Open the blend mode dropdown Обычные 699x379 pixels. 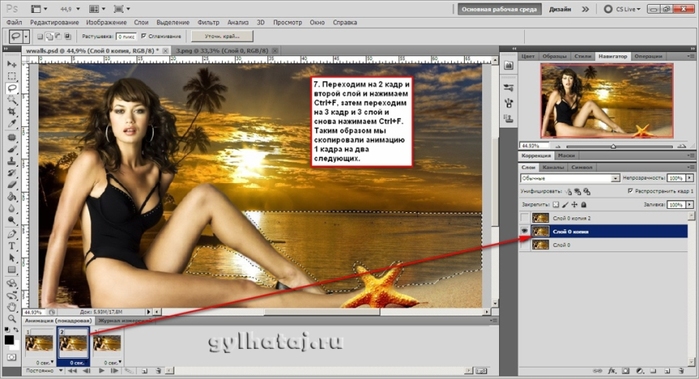point(570,178)
